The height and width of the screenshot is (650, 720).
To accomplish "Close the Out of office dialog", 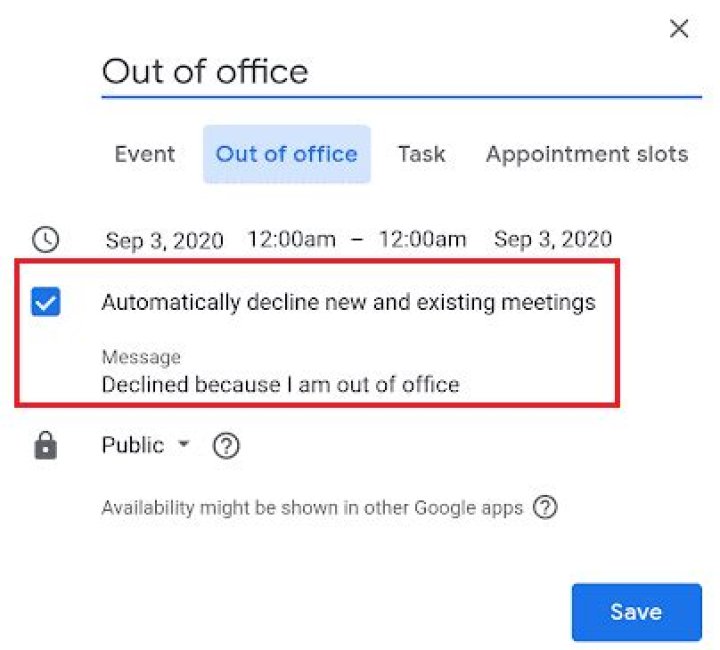I will [x=679, y=29].
